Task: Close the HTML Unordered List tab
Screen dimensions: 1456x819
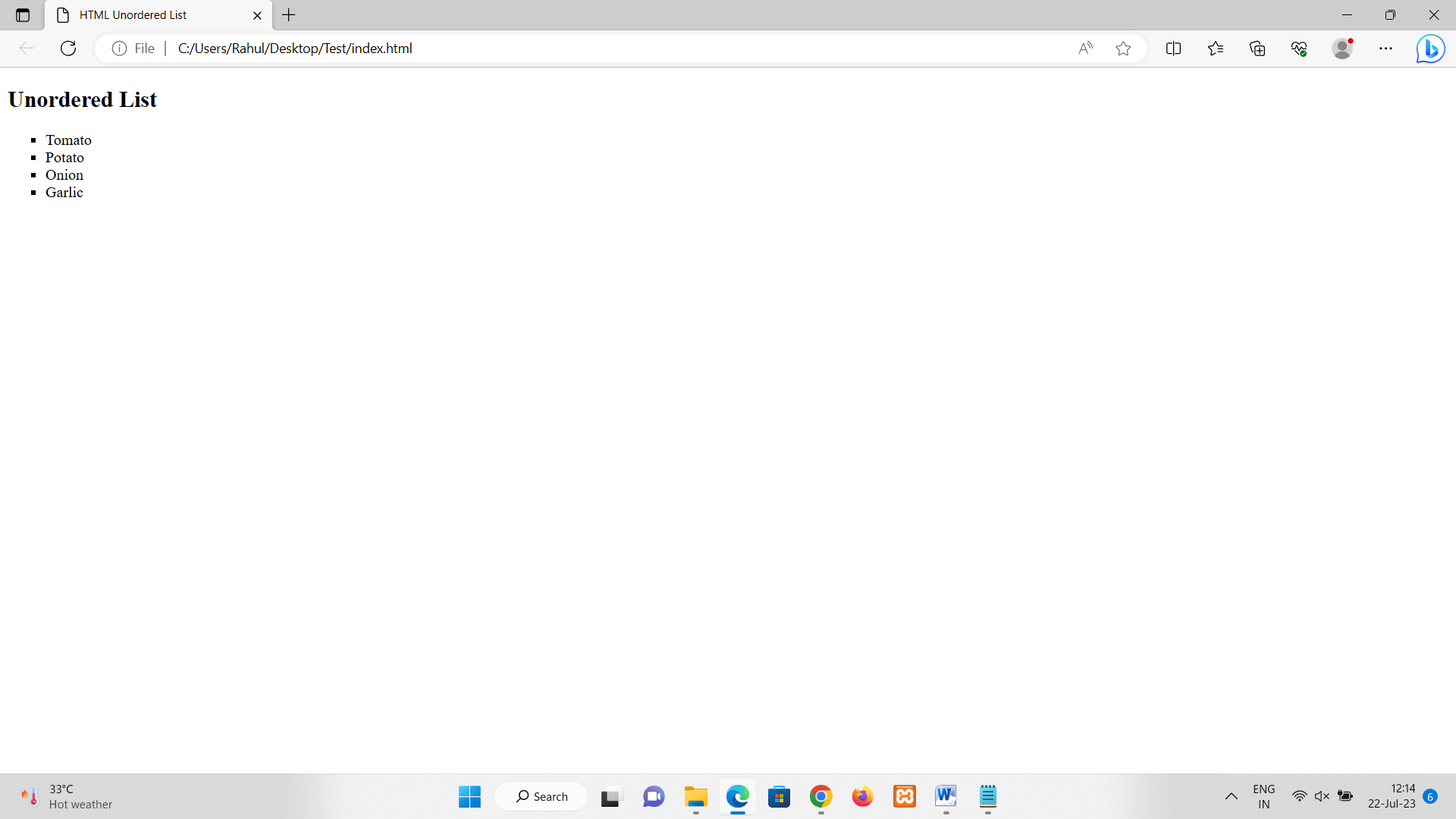Action: 257,15
